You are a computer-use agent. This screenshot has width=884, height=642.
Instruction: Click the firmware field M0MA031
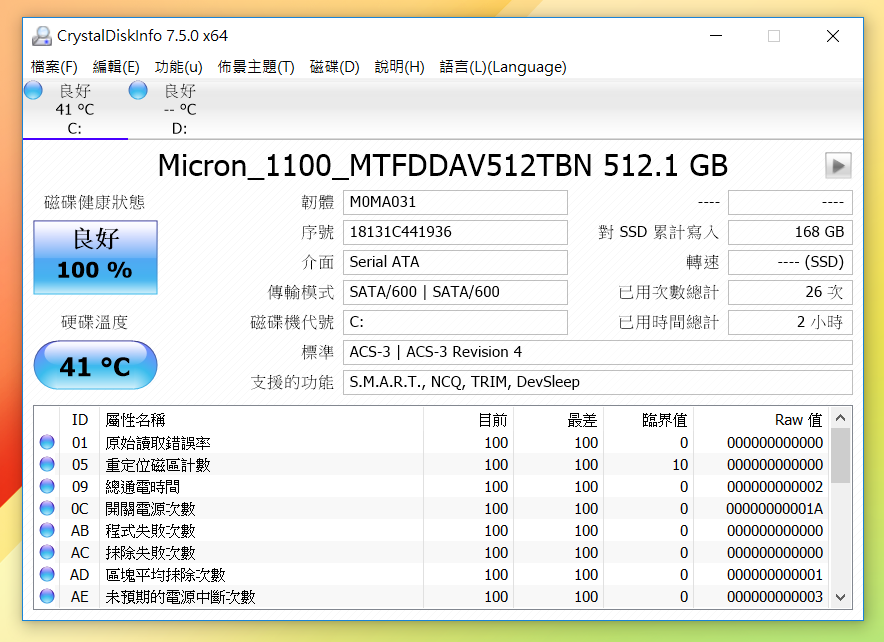click(455, 202)
